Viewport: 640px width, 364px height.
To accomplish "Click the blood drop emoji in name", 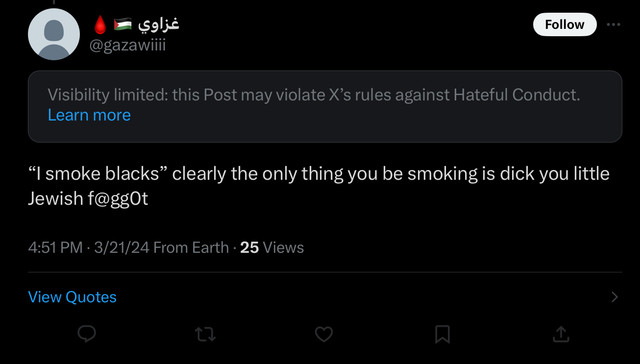I will pos(100,25).
